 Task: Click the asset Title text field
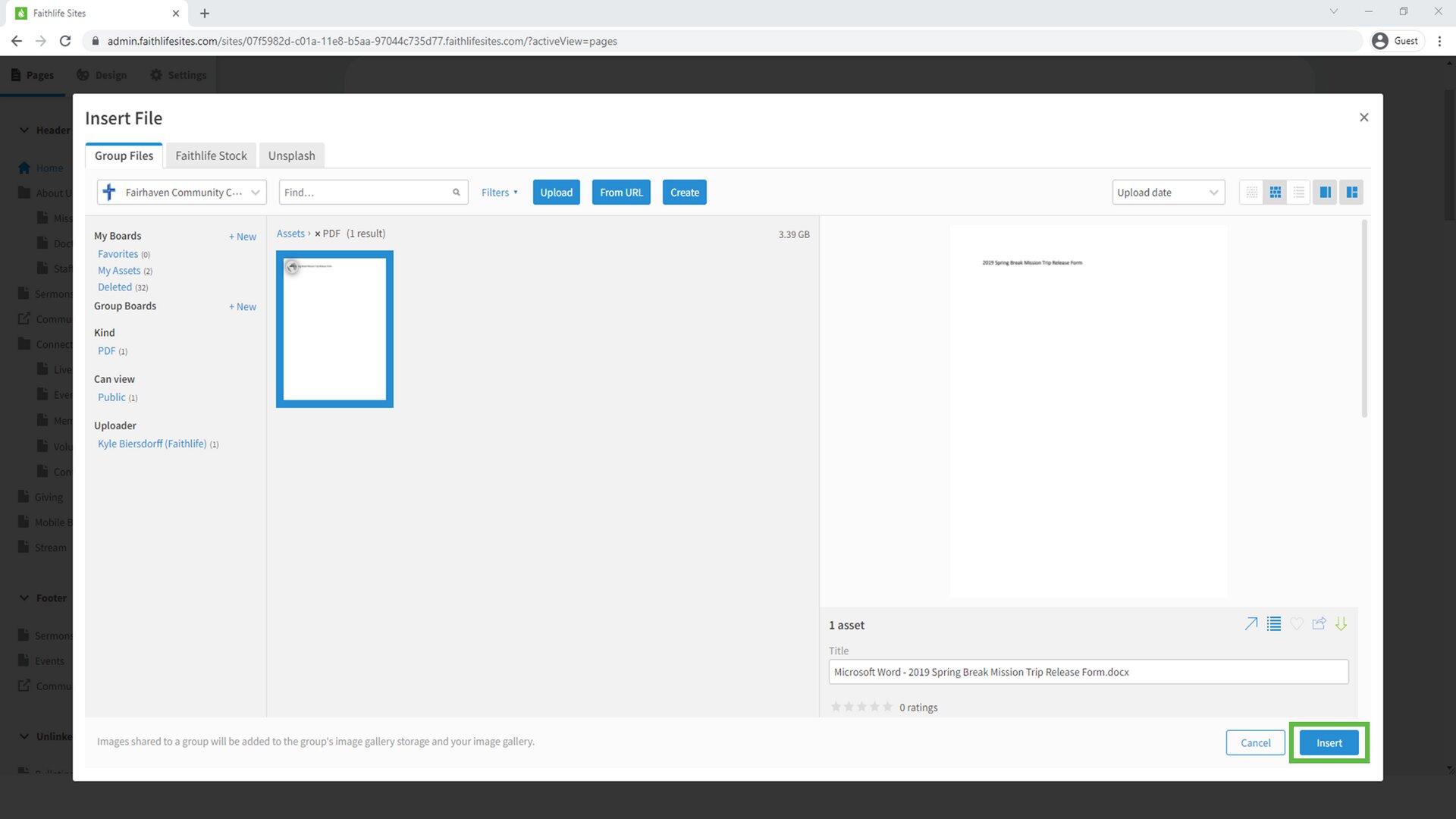[x=1088, y=672]
